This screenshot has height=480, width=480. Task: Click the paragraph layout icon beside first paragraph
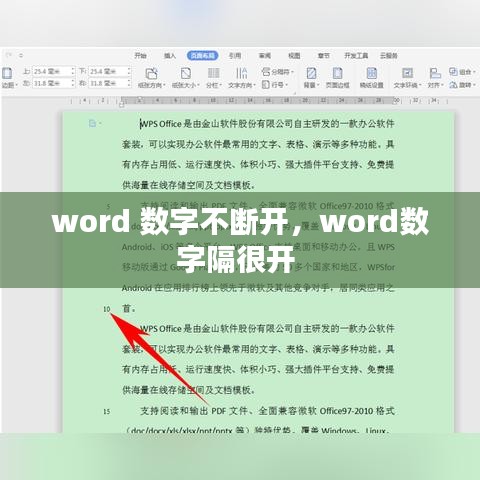tap(92, 124)
